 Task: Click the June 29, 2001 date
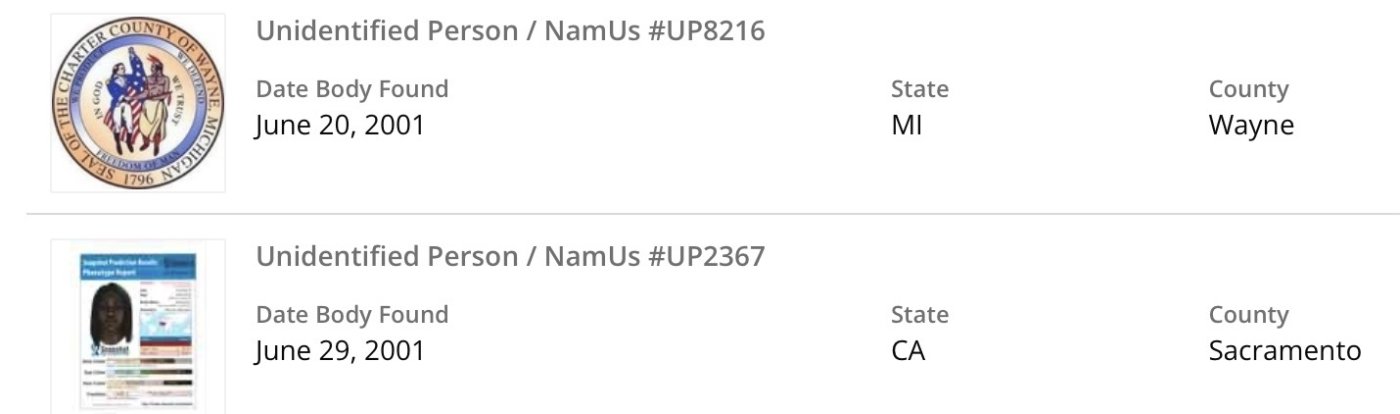pyautogui.click(x=340, y=352)
